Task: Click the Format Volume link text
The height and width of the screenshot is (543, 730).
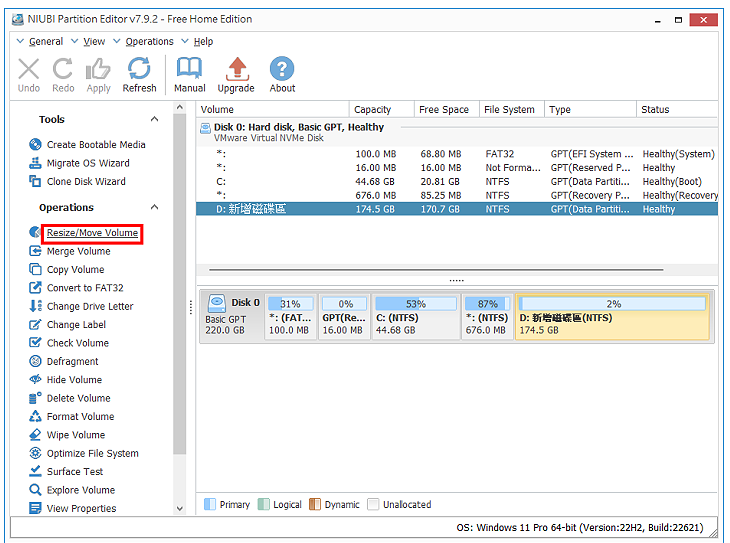Action: tap(81, 416)
